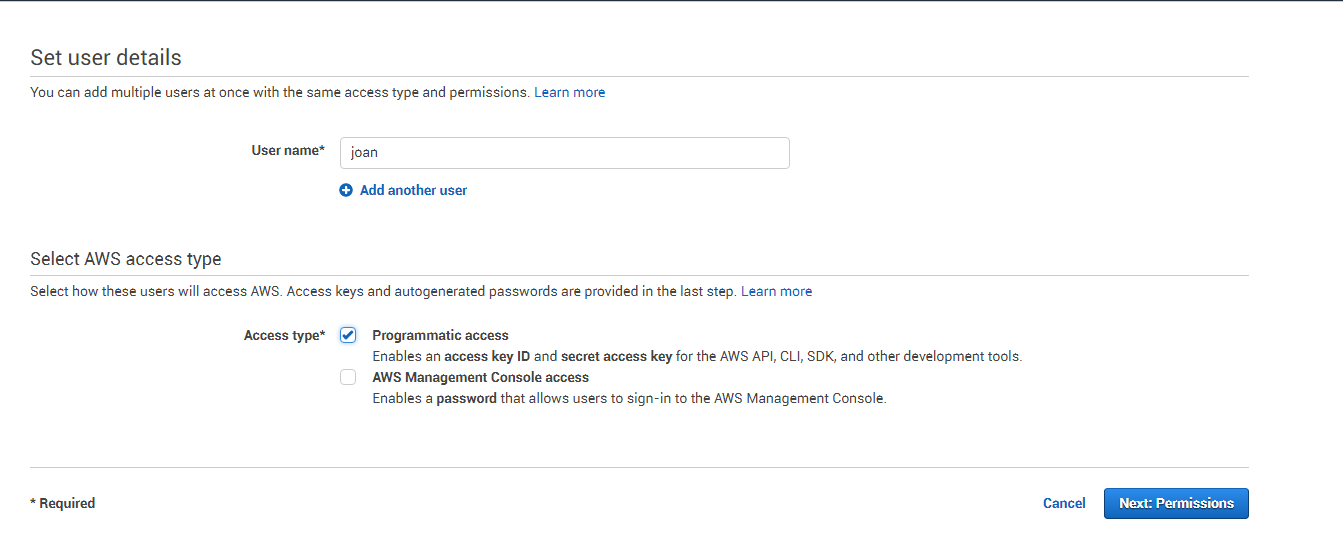1343x560 pixels.
Task: Click the bold secret access key text
Action: (x=617, y=356)
